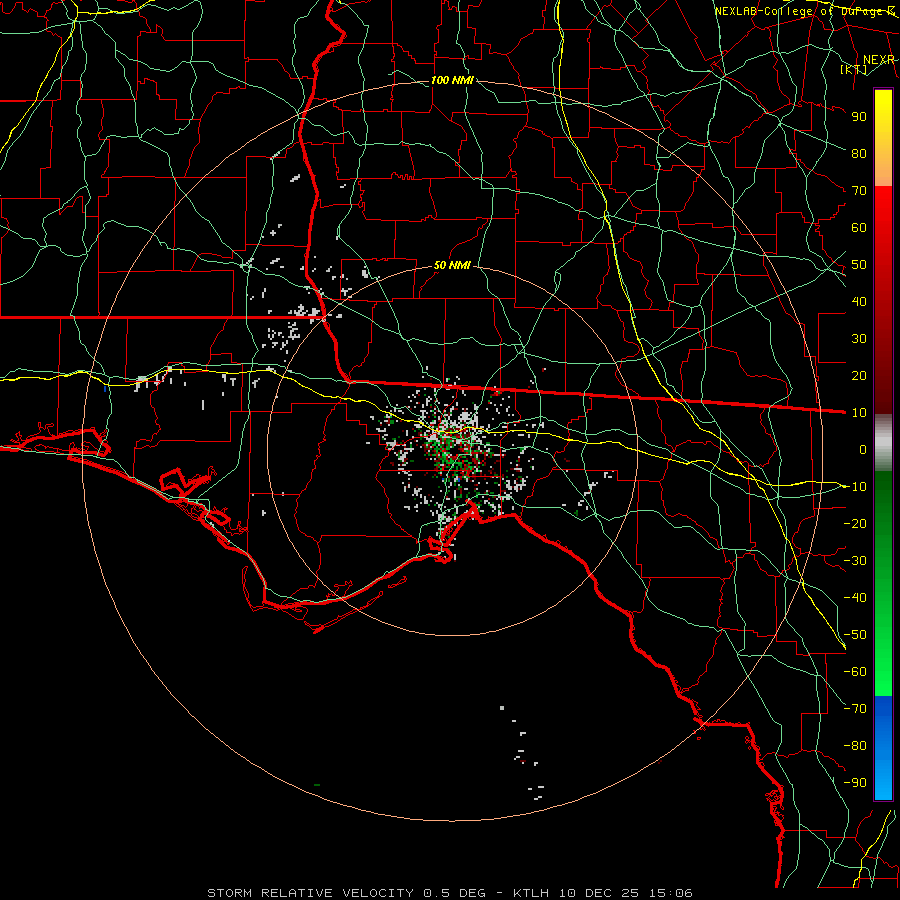This screenshot has height=900, width=900.
Task: Click the STORM RELATIVE VELOCITY caption text
Action: click(310, 893)
